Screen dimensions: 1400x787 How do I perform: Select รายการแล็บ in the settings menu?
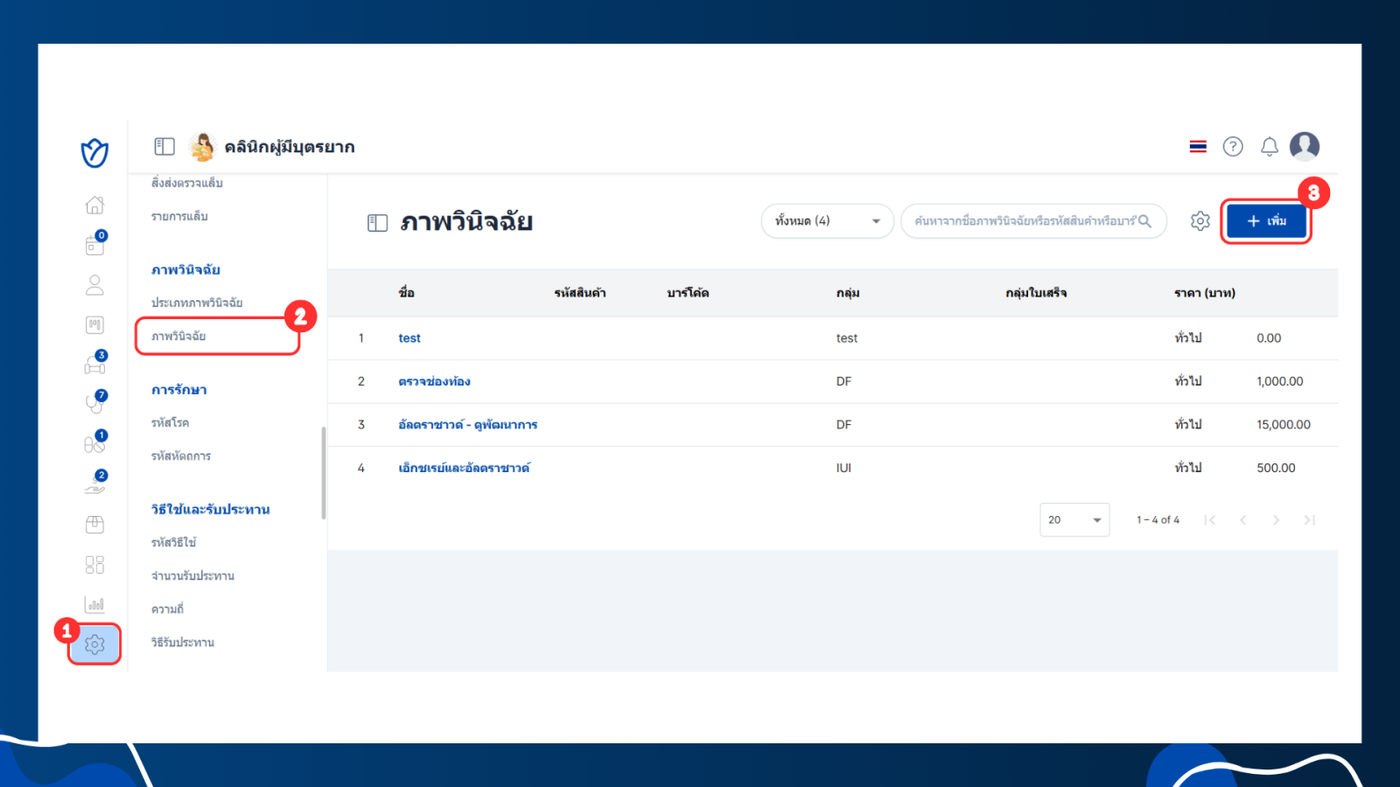pos(180,216)
